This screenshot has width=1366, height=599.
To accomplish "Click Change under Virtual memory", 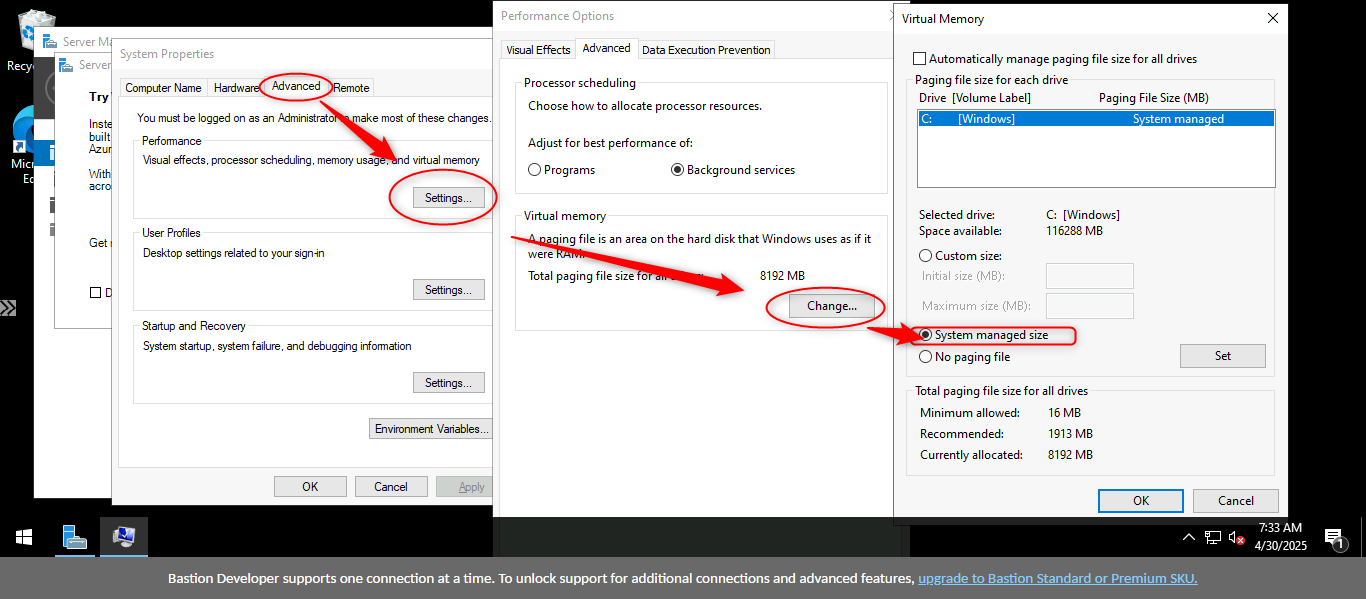I will (831, 306).
